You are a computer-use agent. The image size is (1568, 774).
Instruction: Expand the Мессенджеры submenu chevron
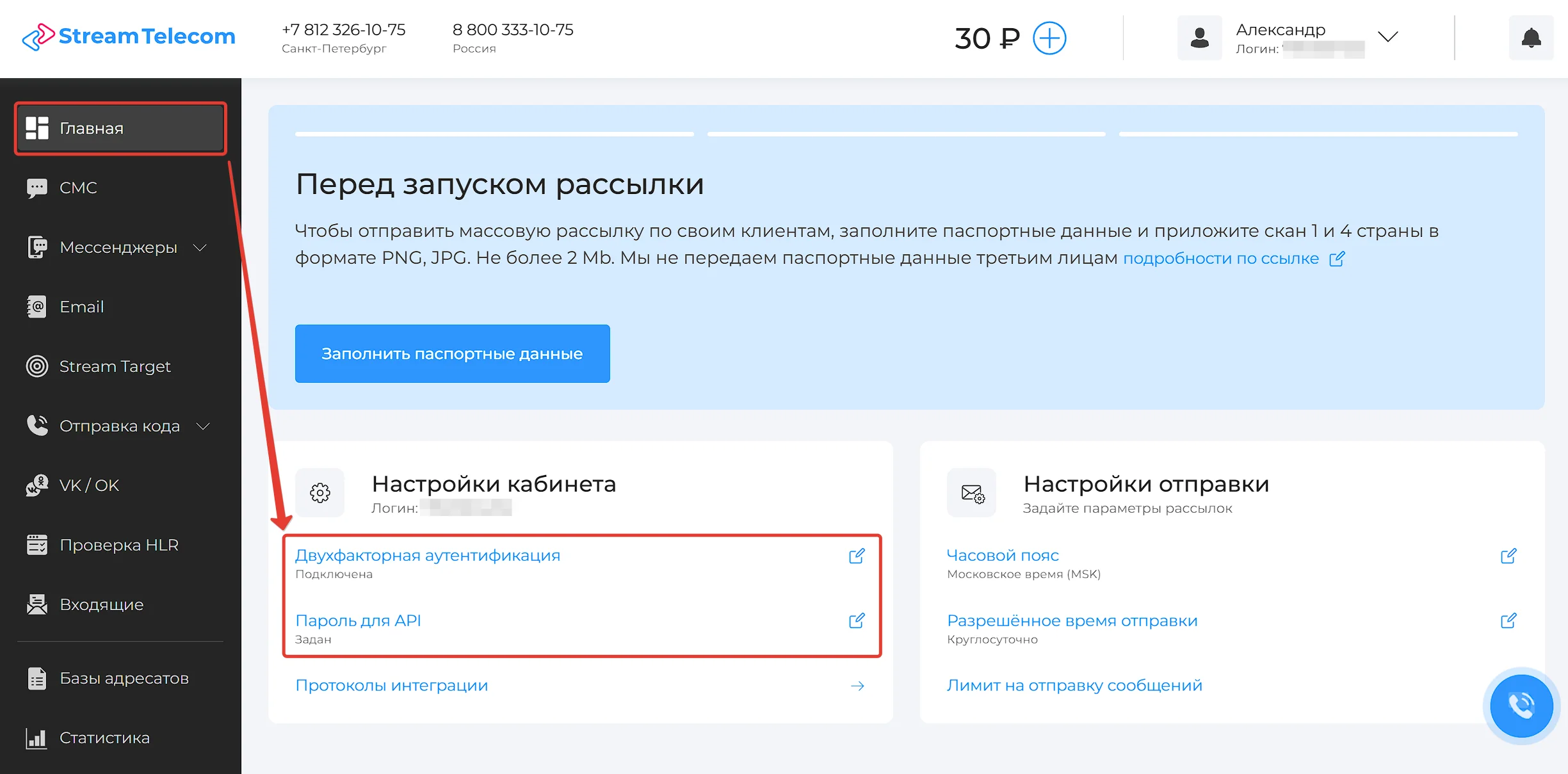click(200, 247)
